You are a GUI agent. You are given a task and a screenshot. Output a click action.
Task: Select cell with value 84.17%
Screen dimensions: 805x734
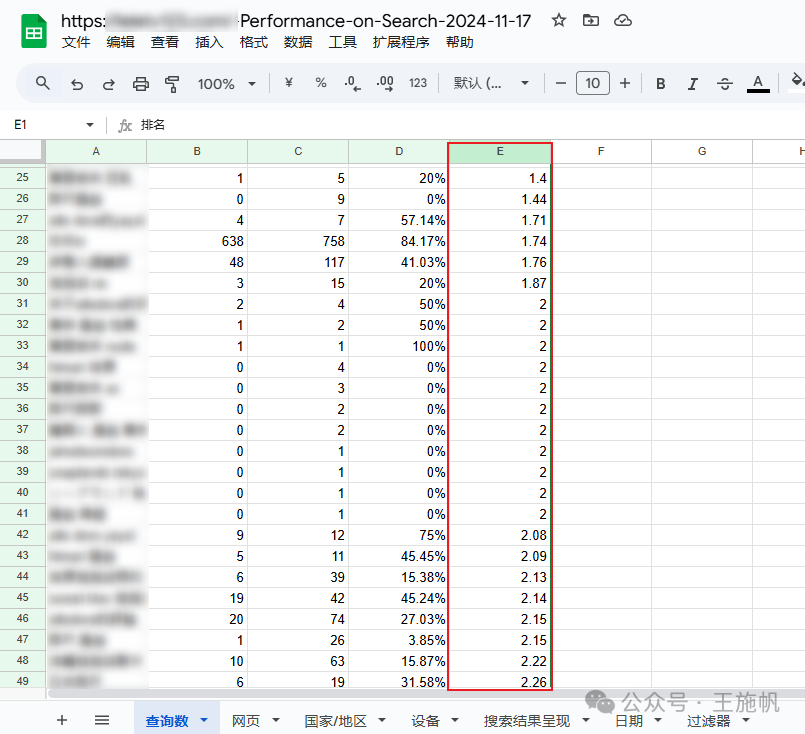click(x=398, y=241)
